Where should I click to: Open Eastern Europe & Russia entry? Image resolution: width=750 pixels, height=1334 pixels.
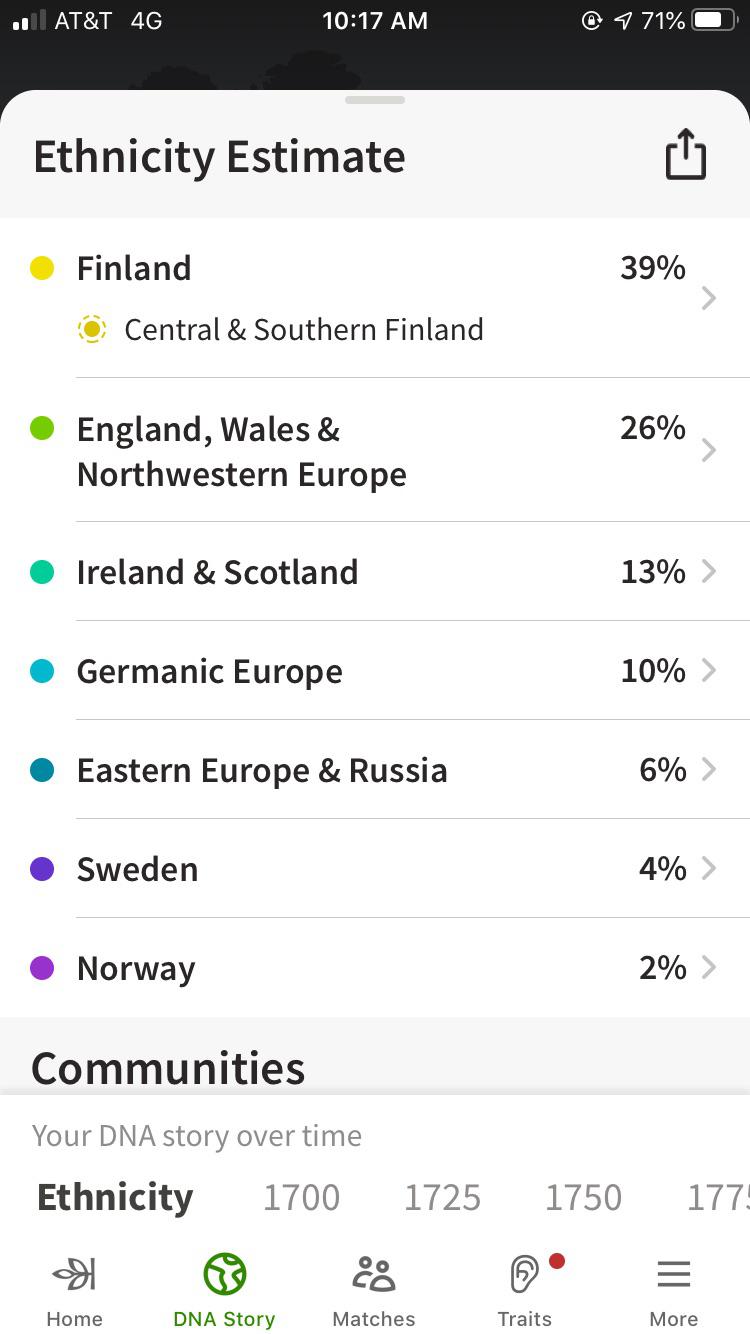(x=262, y=770)
